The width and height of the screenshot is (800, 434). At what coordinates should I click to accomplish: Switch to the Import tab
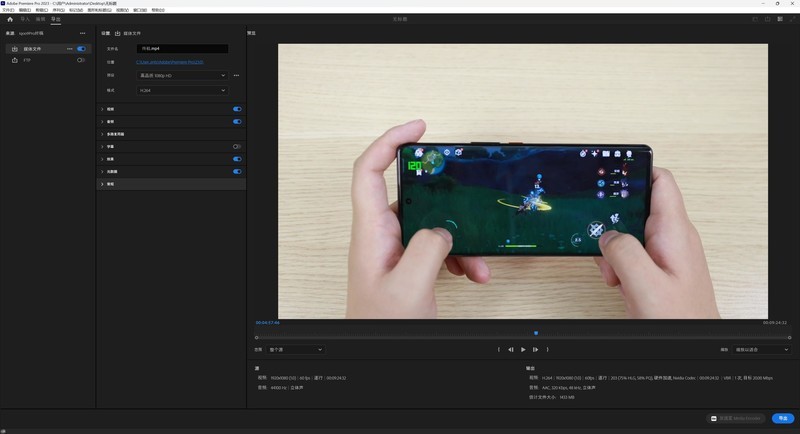[x=25, y=19]
